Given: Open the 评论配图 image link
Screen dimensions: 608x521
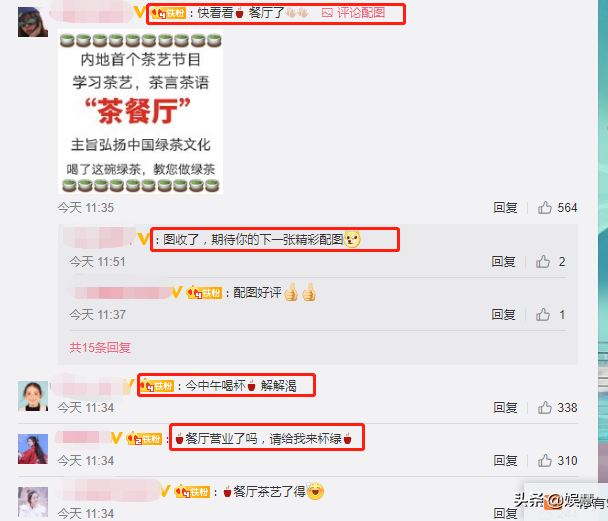Looking at the screenshot, I should (x=353, y=13).
